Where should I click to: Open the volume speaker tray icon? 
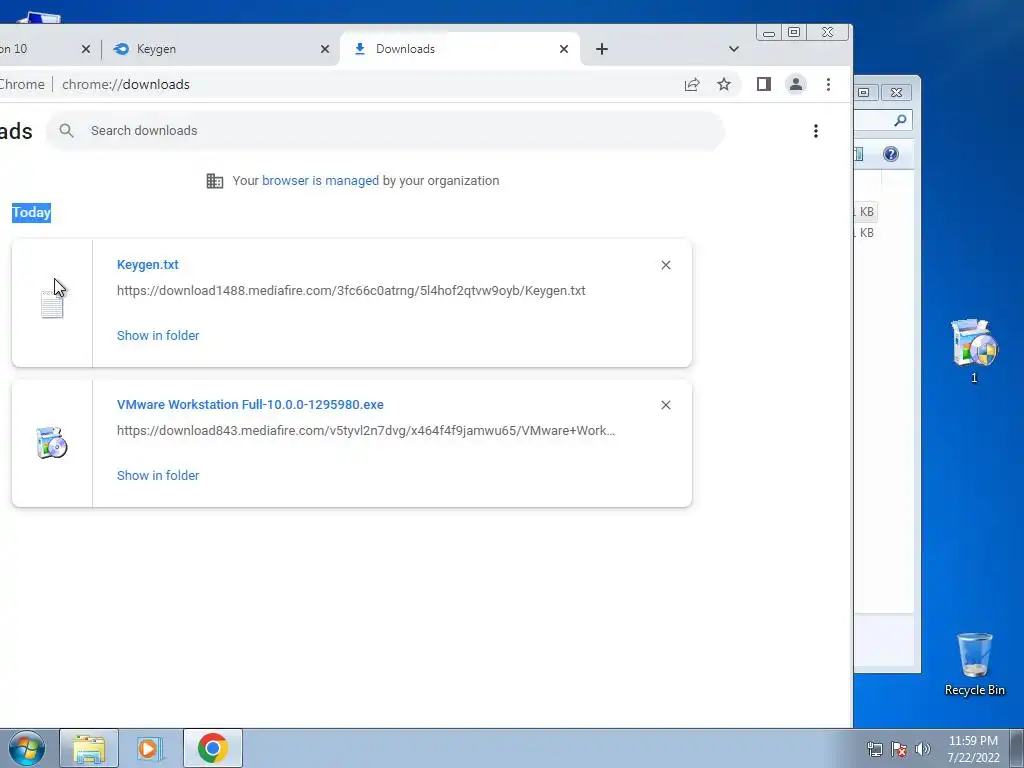923,749
